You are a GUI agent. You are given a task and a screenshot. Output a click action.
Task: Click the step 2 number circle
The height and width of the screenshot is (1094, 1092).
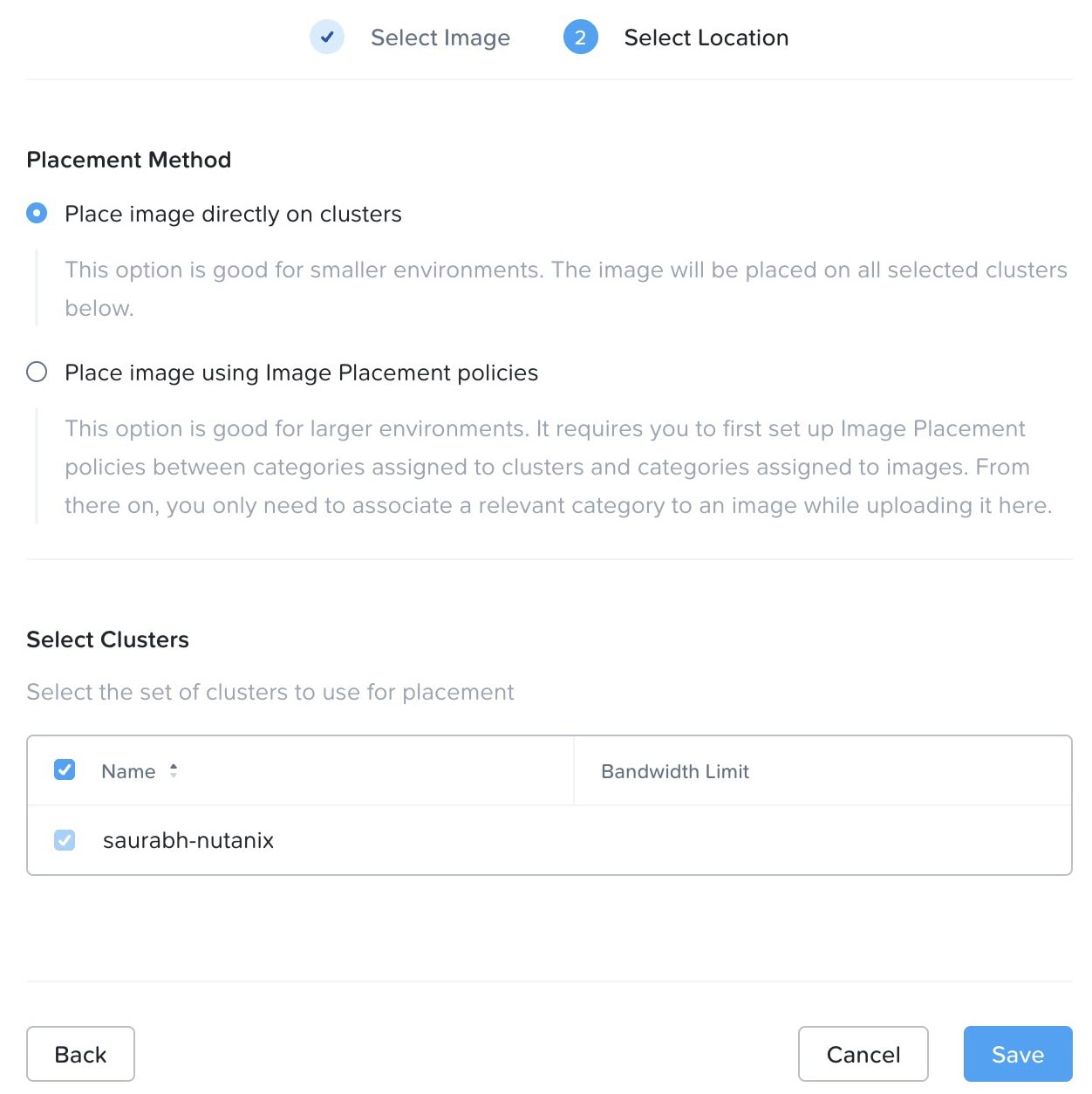tap(580, 38)
